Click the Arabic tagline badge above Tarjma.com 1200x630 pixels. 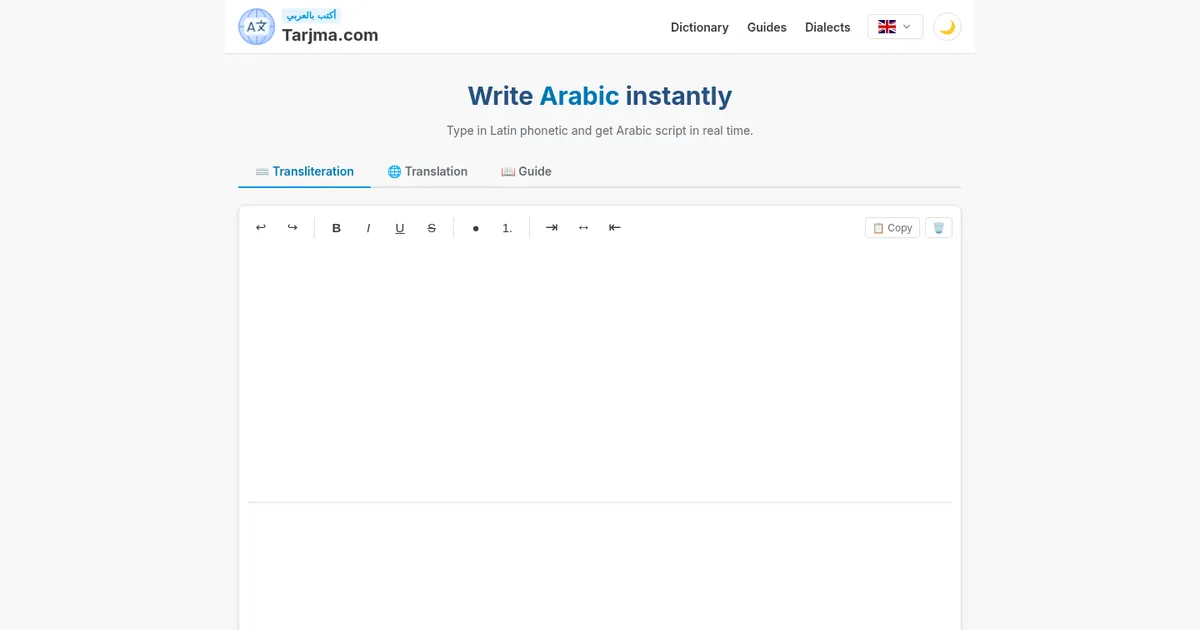pos(311,15)
